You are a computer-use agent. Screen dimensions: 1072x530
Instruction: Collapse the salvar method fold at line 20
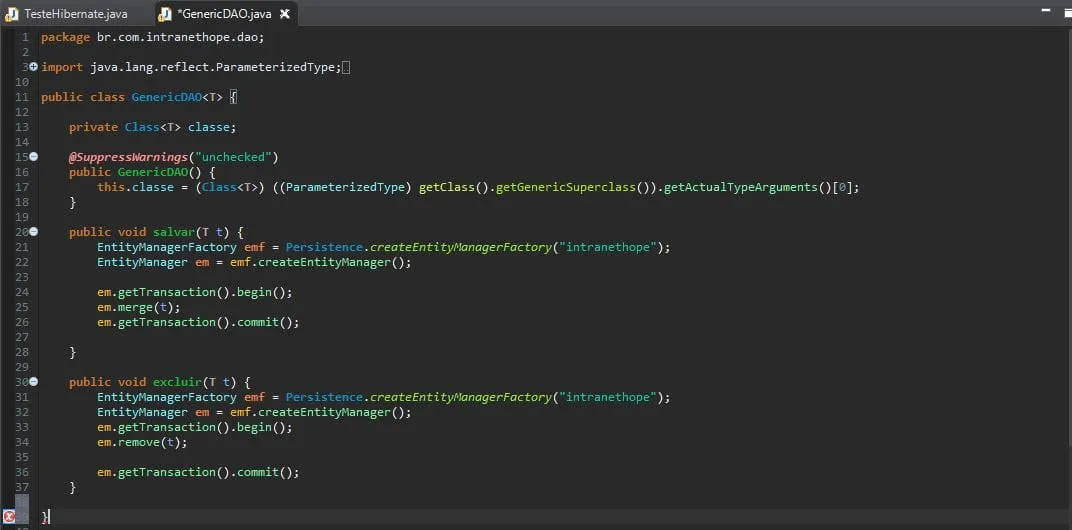pyautogui.click(x=33, y=232)
